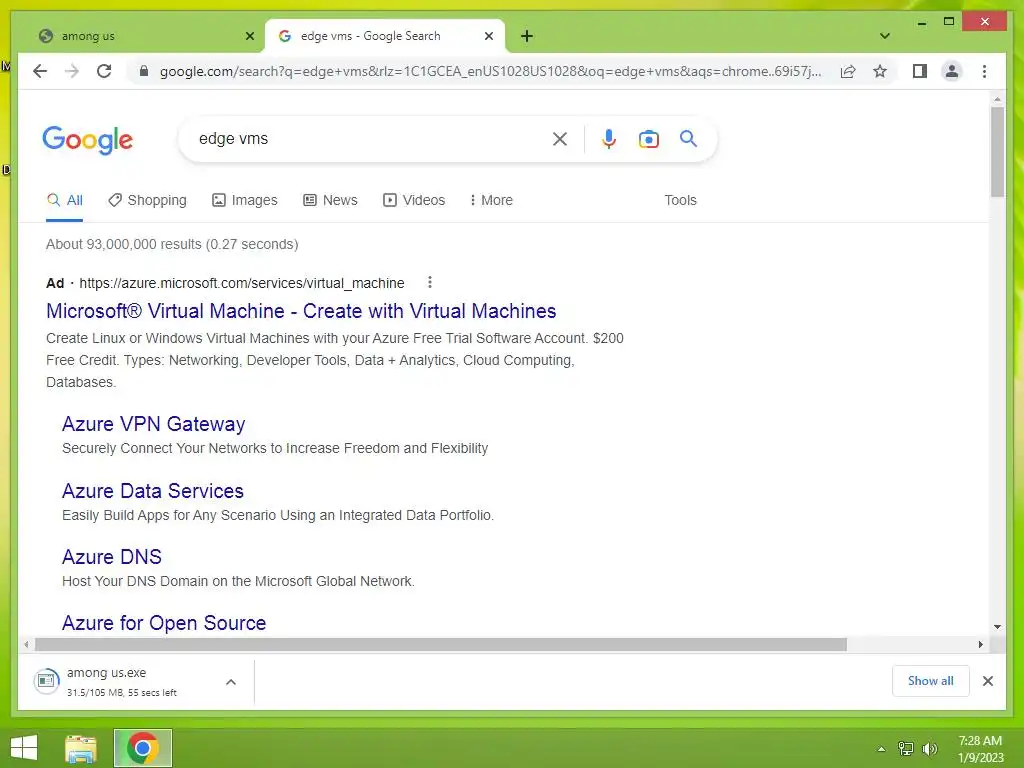The height and width of the screenshot is (768, 1024).
Task: Clear the search box with X
Action: point(560,139)
